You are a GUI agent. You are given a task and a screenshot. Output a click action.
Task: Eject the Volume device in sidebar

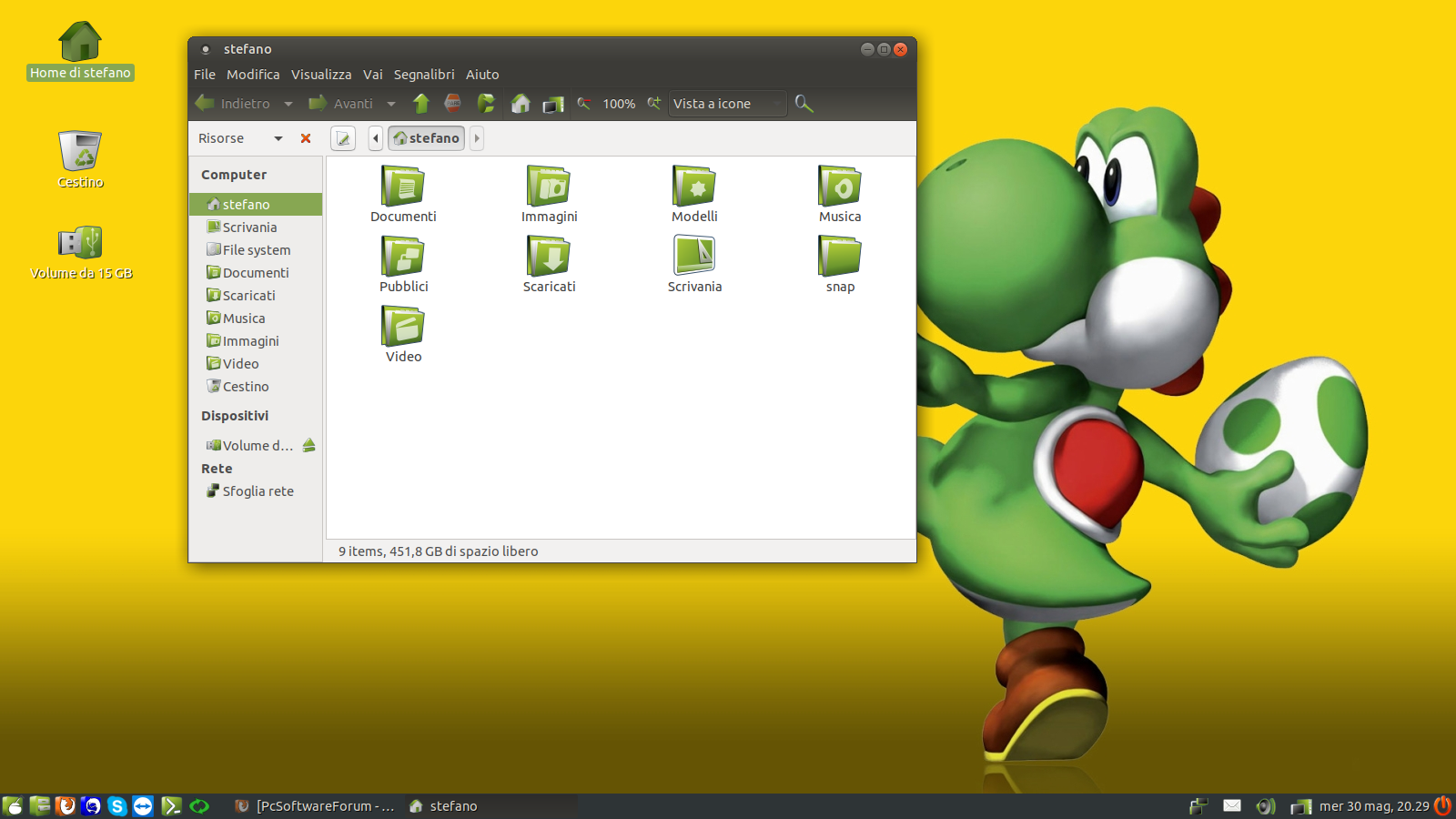pos(309,445)
